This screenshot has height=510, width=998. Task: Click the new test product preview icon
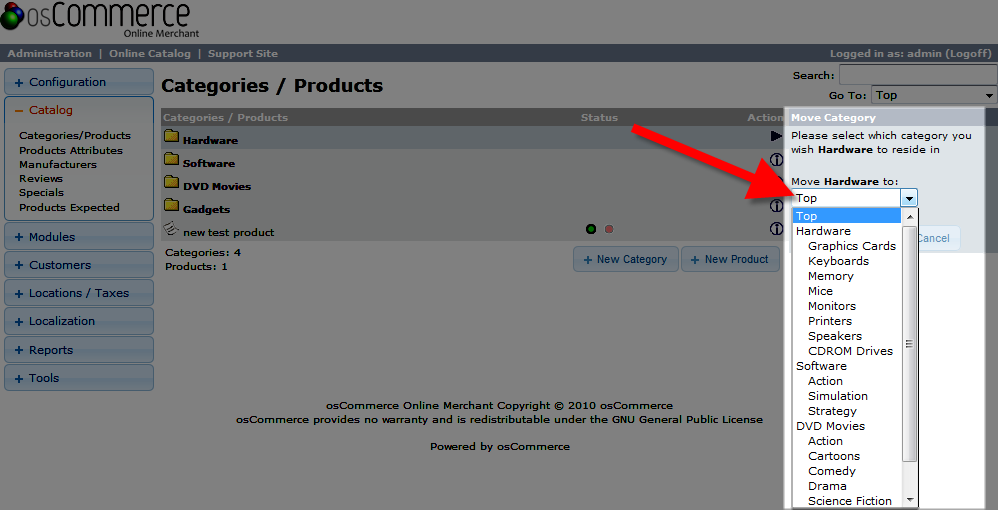click(171, 230)
